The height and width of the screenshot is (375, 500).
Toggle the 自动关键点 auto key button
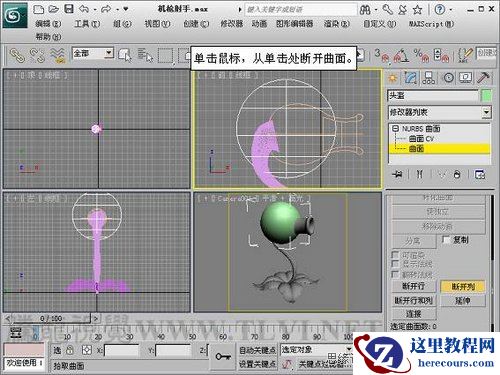click(x=257, y=350)
